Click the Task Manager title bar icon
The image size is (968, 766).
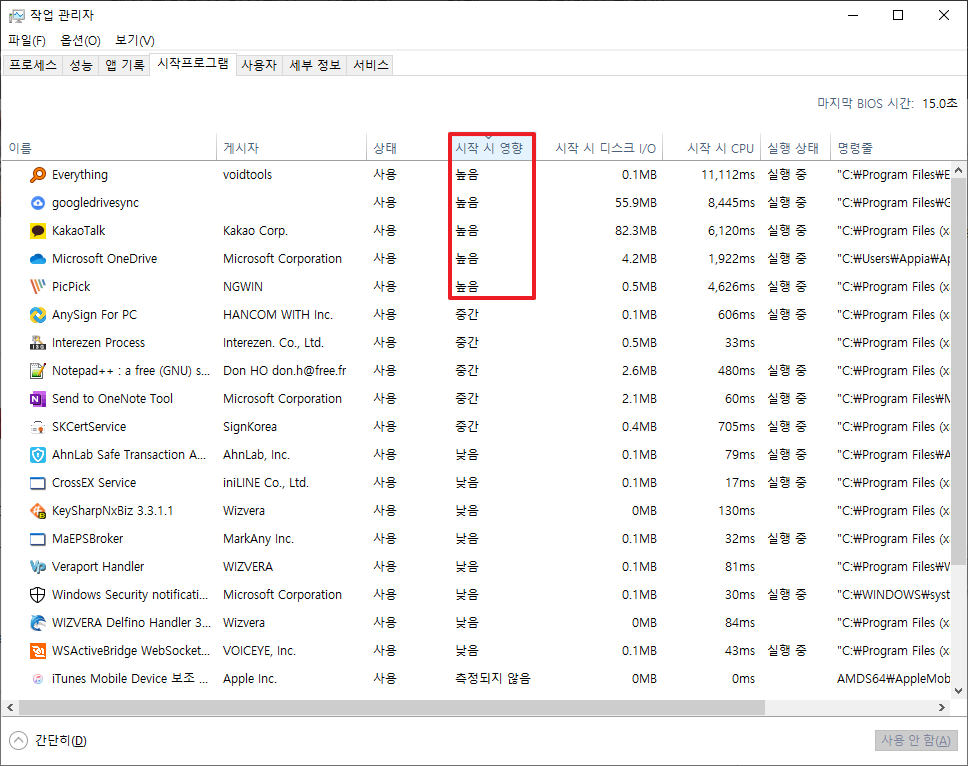pos(17,15)
